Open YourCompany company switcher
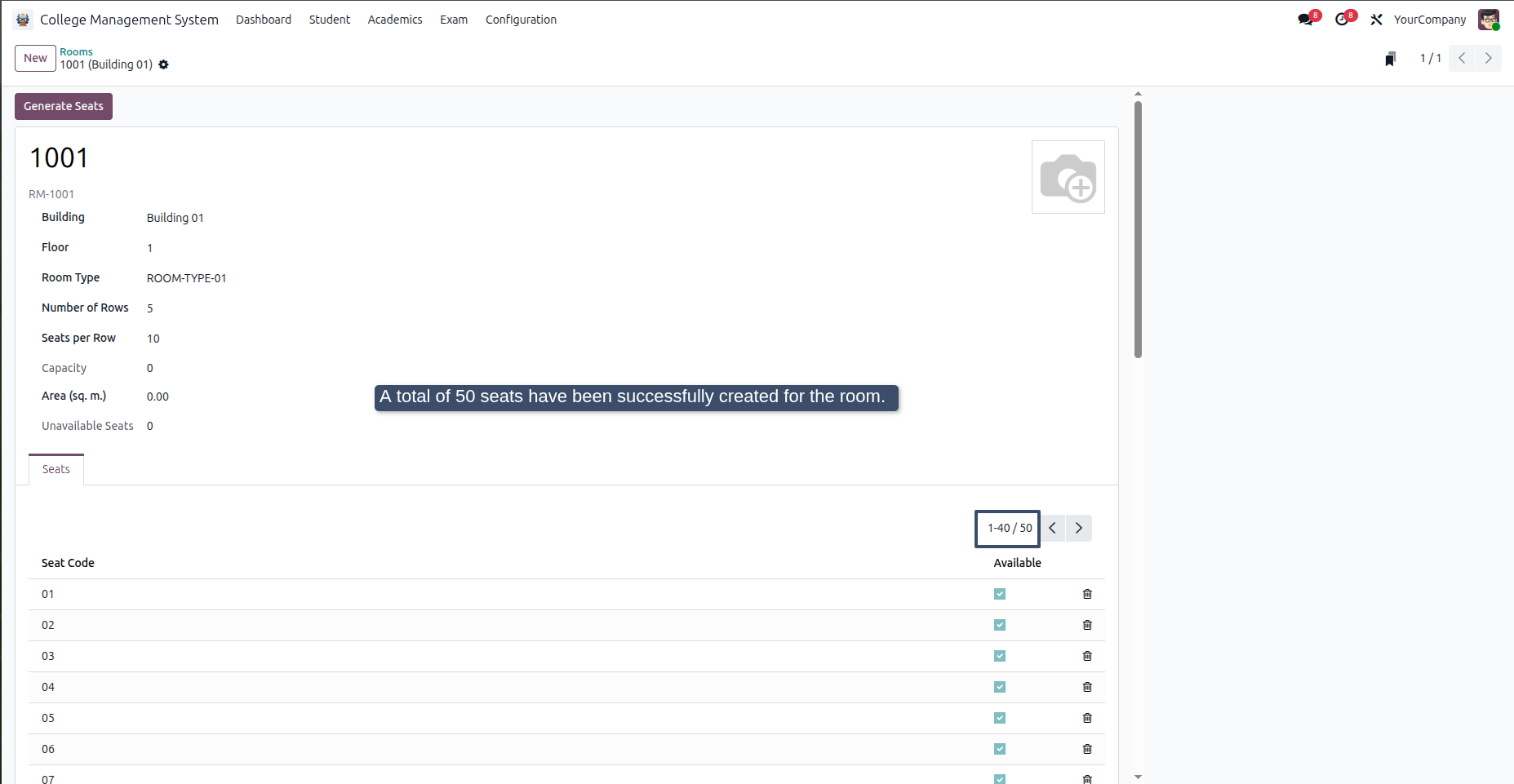1514x784 pixels. click(1430, 20)
